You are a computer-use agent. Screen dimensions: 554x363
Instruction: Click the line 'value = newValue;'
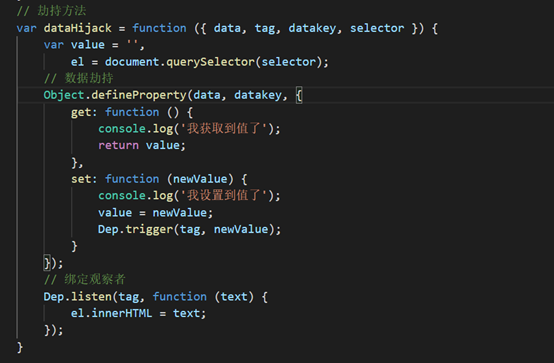pos(155,212)
